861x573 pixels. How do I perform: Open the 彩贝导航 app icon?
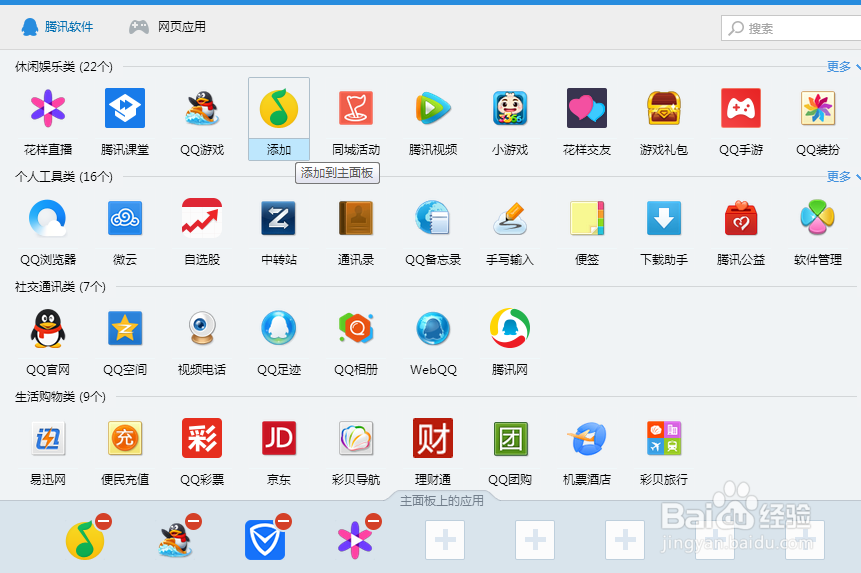pyautogui.click(x=356, y=438)
